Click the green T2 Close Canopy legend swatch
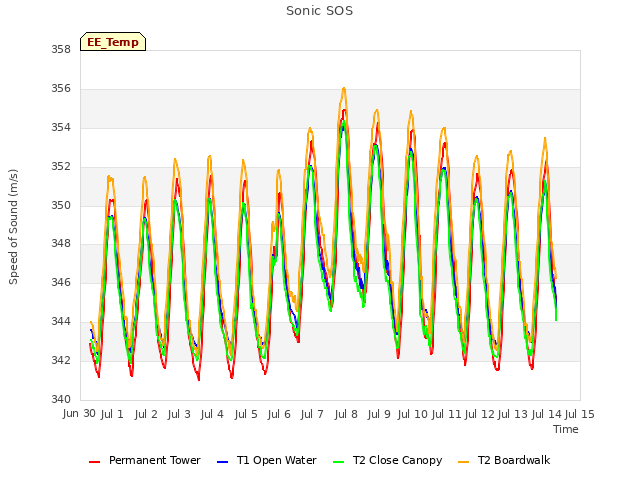The width and height of the screenshot is (640, 480). [x=339, y=462]
